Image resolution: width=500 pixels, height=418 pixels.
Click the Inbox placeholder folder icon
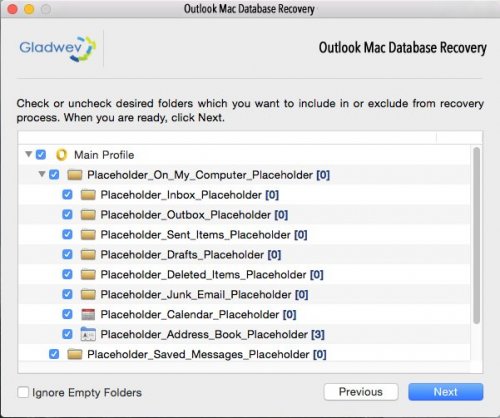(x=88, y=195)
